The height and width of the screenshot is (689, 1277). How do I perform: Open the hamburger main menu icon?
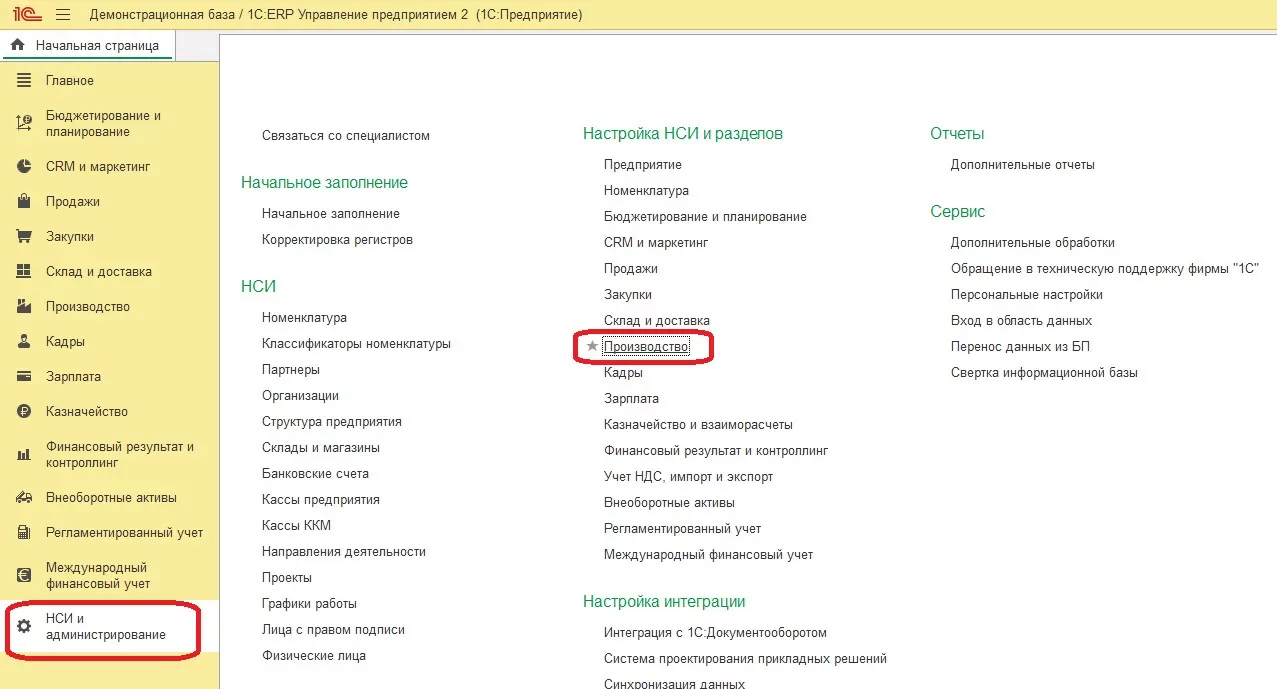pos(63,15)
